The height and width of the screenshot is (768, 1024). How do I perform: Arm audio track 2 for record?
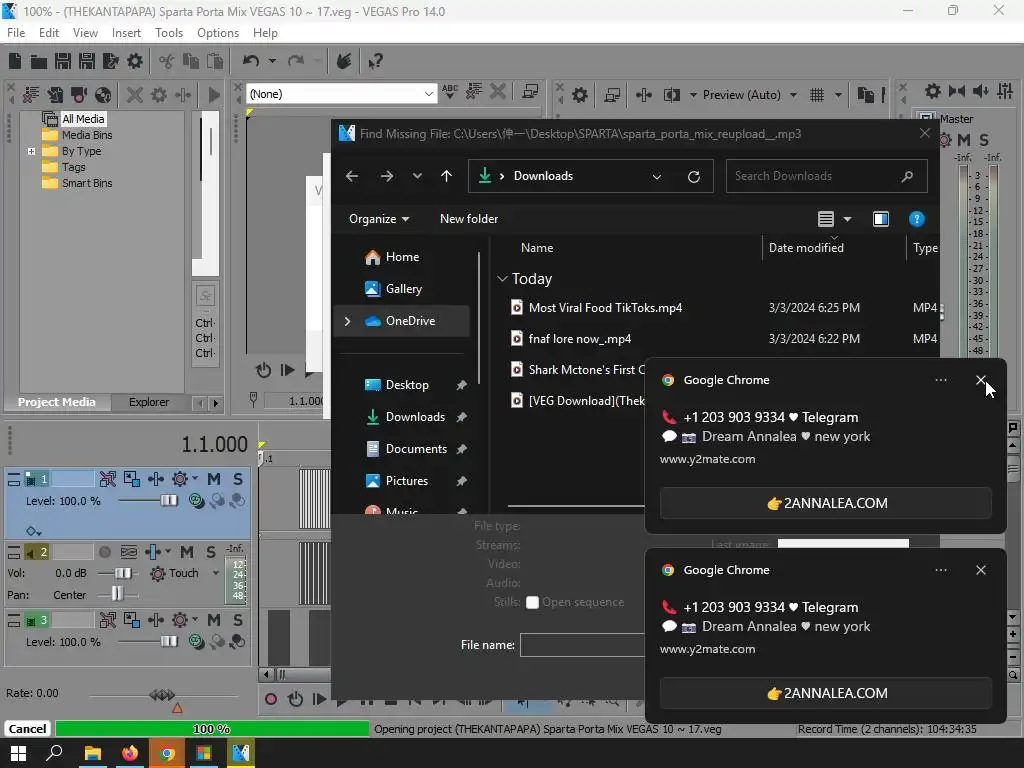[104, 552]
